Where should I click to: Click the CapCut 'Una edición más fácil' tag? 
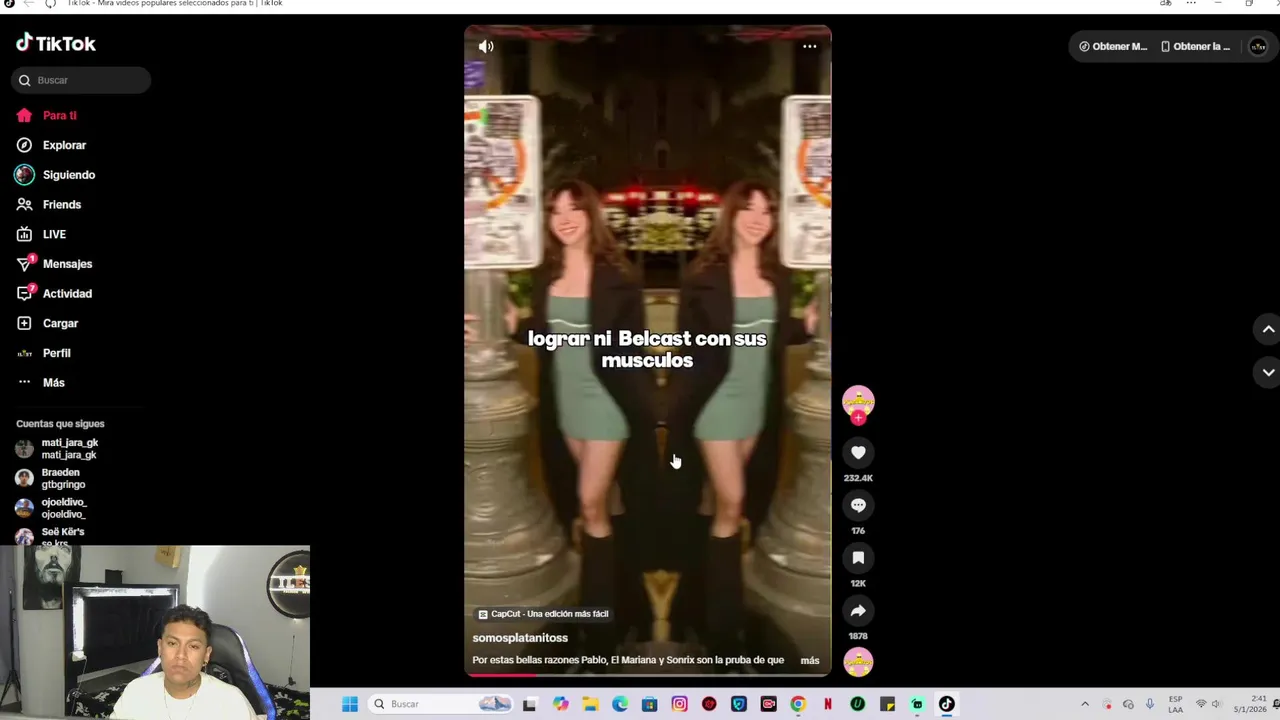[x=543, y=614]
